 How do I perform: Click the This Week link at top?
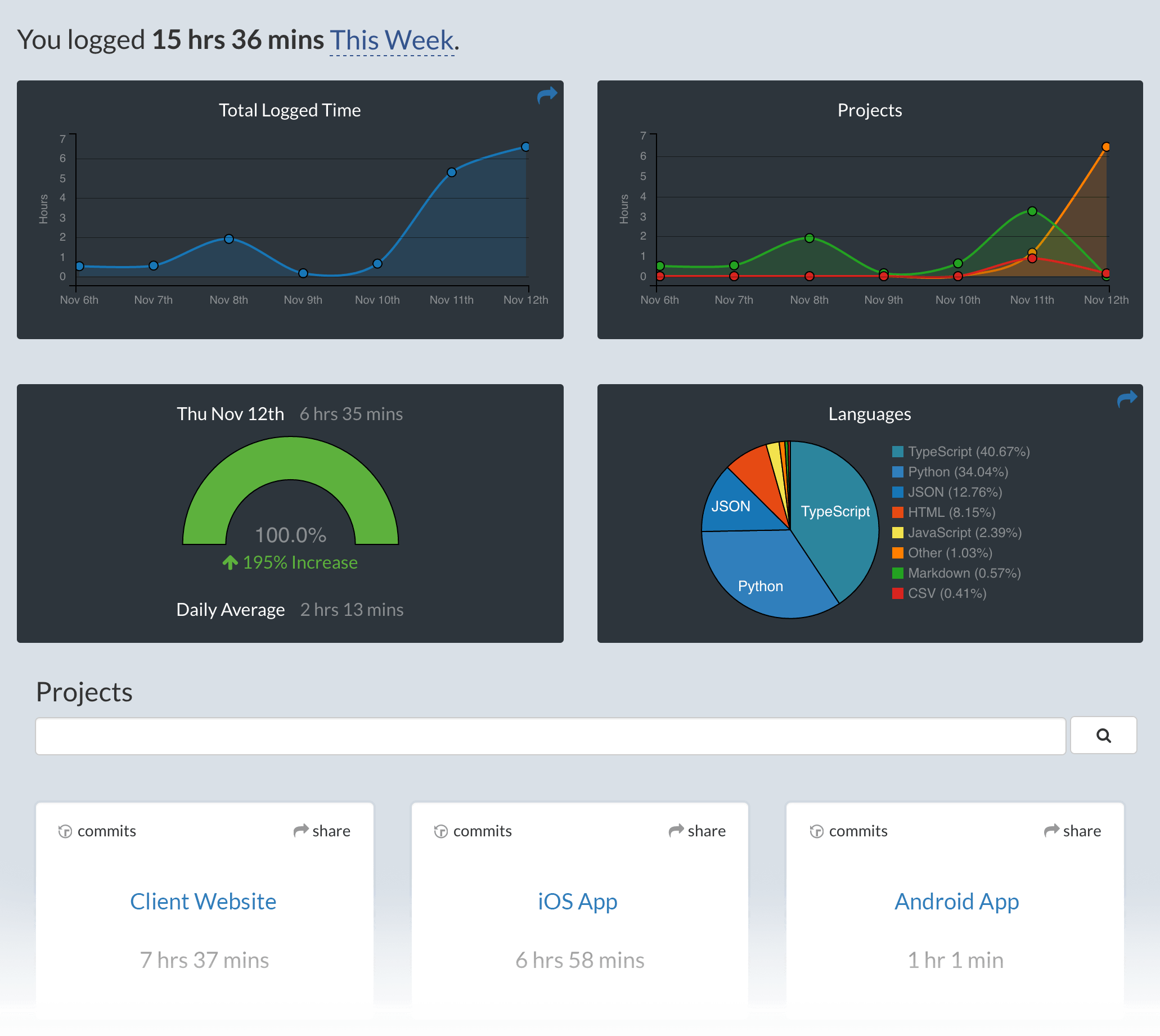(x=390, y=40)
